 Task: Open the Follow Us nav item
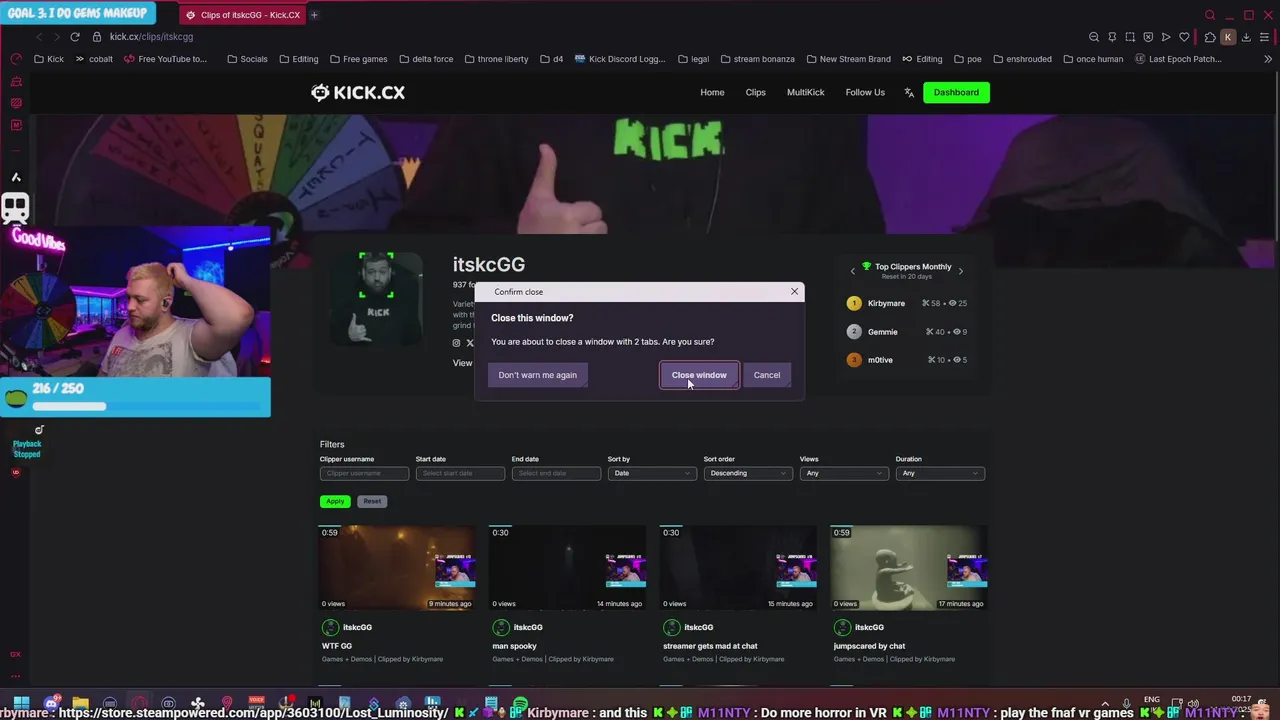(865, 92)
